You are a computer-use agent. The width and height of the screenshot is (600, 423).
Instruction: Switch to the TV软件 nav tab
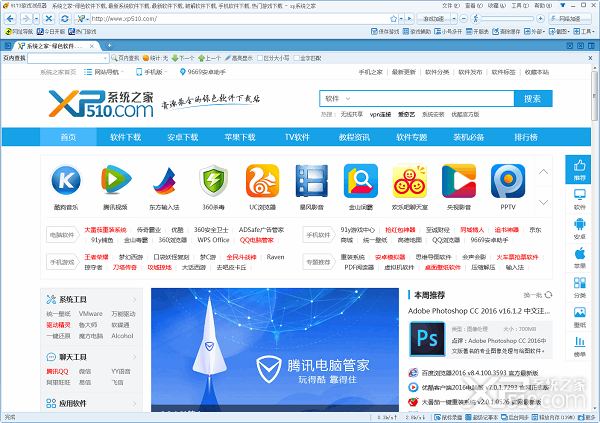297,137
